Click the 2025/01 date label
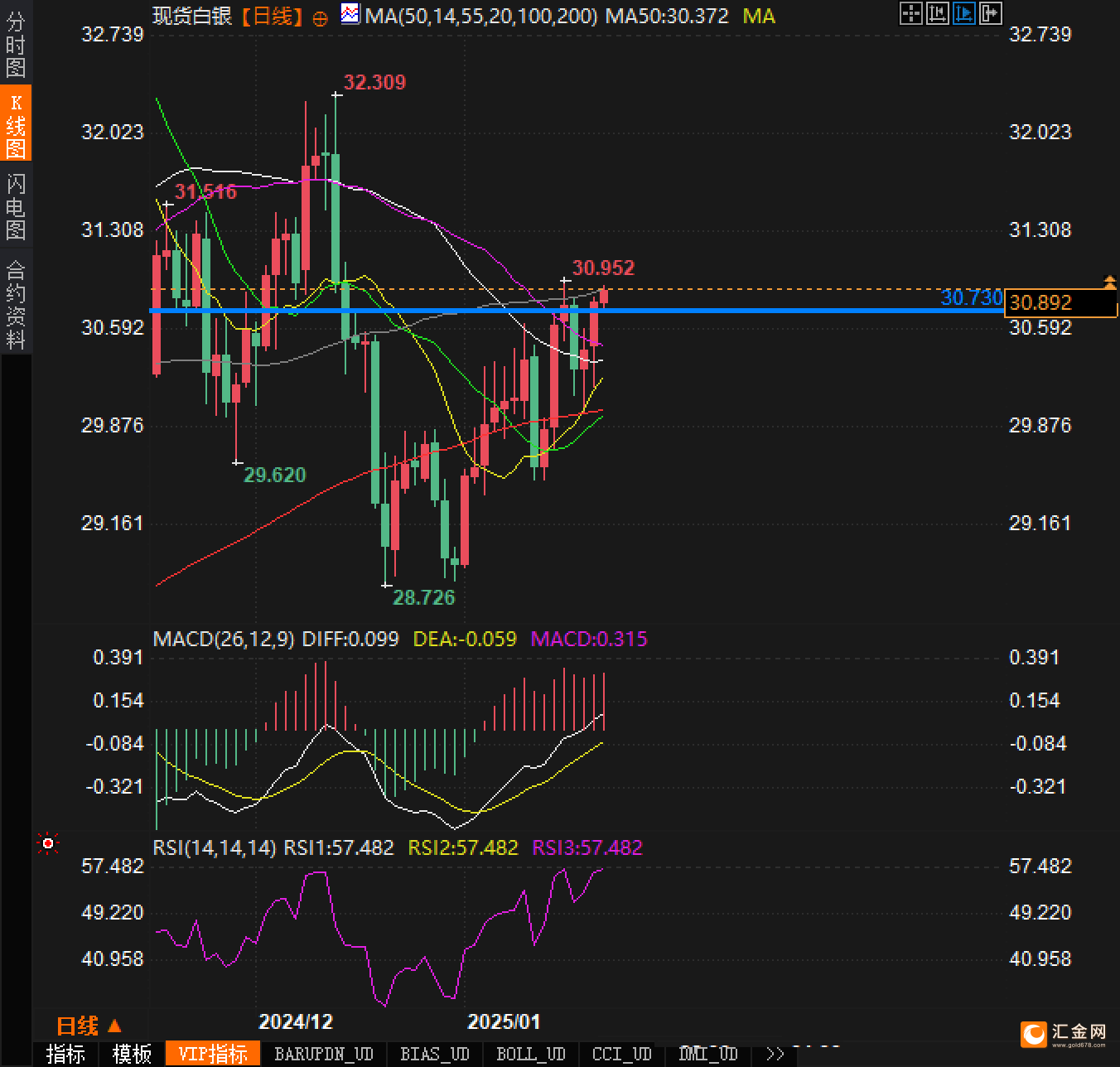The height and width of the screenshot is (1067, 1120). pyautogui.click(x=504, y=1021)
